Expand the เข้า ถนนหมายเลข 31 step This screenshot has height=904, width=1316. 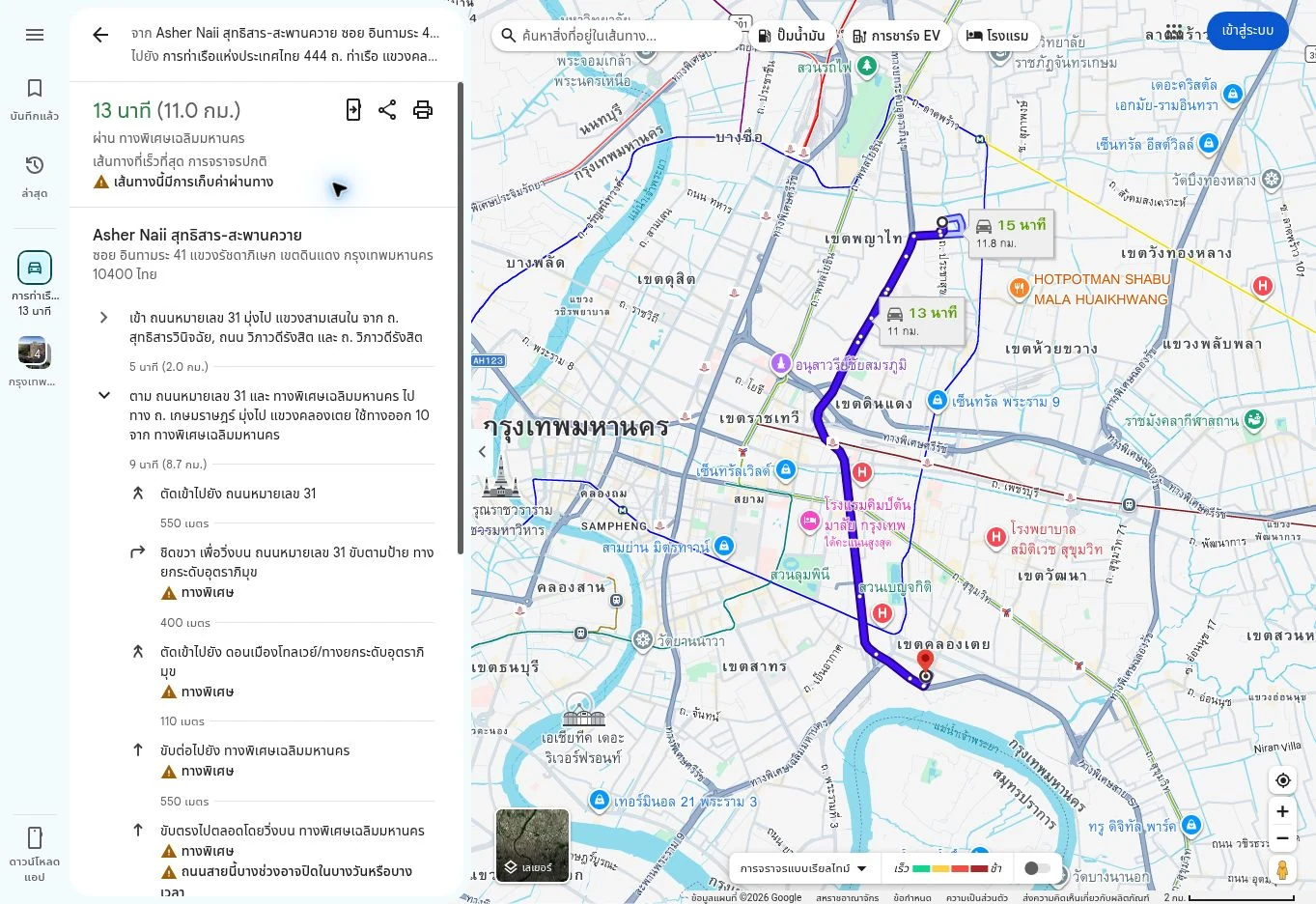(104, 318)
